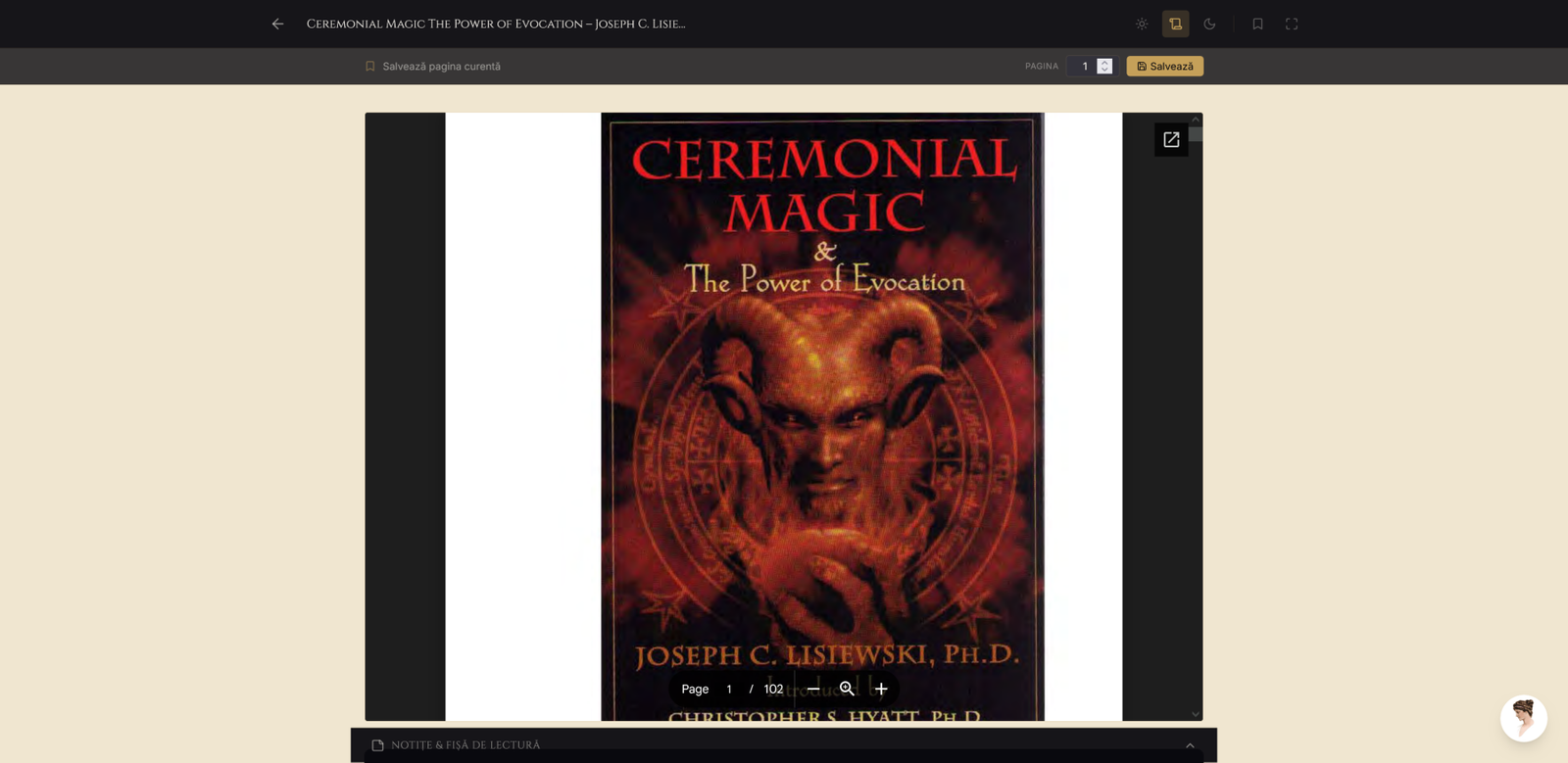The height and width of the screenshot is (763, 1568).
Task: Open the chat assistant avatar
Action: (1524, 719)
